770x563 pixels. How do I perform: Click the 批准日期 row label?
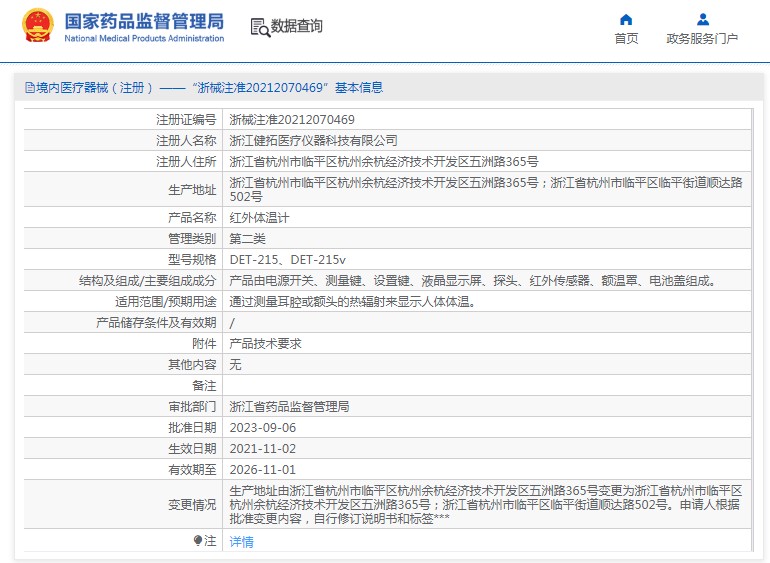pos(192,428)
